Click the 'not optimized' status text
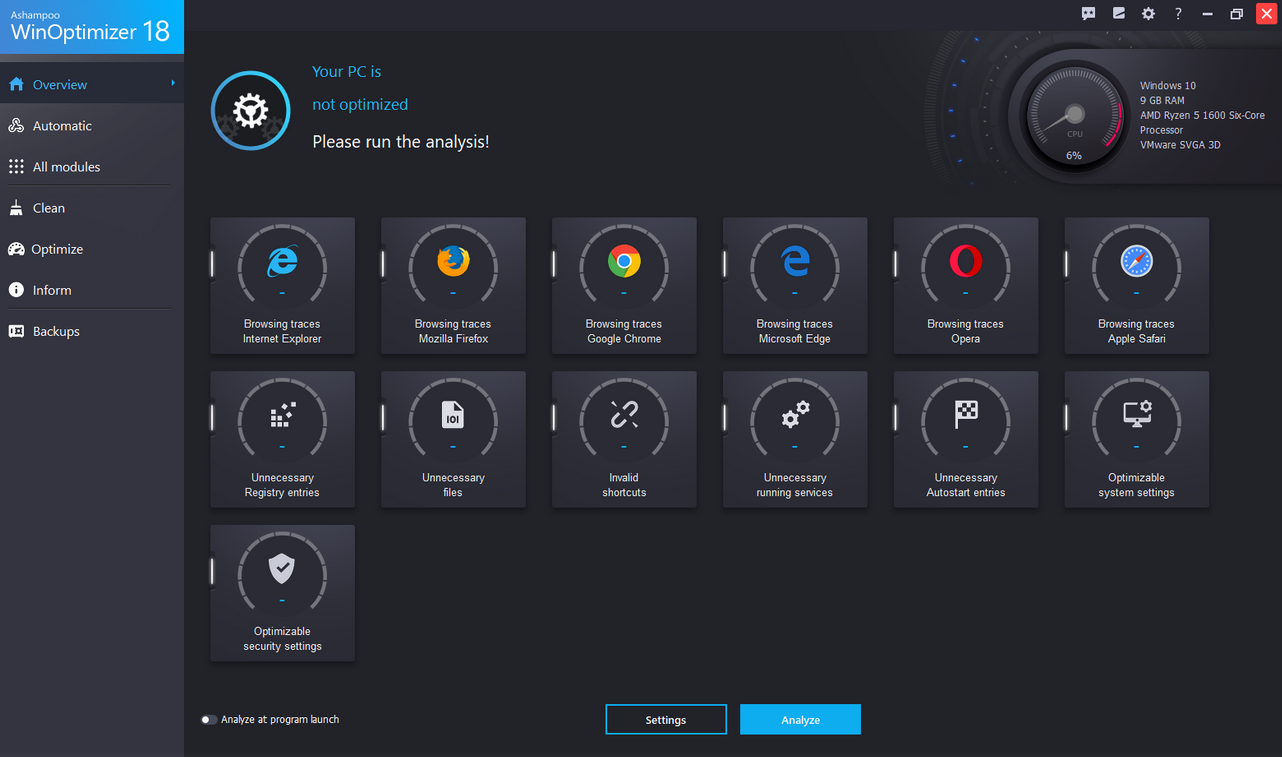 [x=360, y=104]
